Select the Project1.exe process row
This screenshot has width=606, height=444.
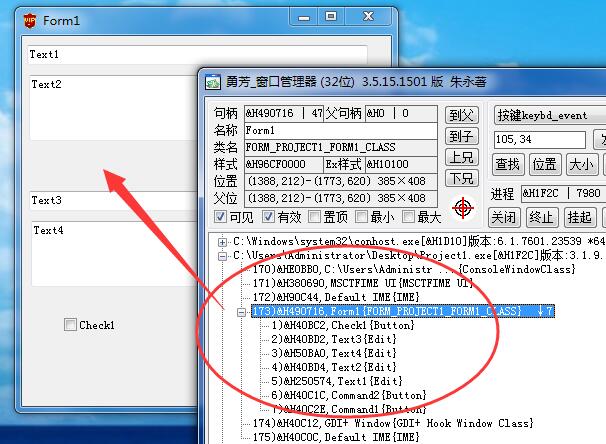coord(419,255)
